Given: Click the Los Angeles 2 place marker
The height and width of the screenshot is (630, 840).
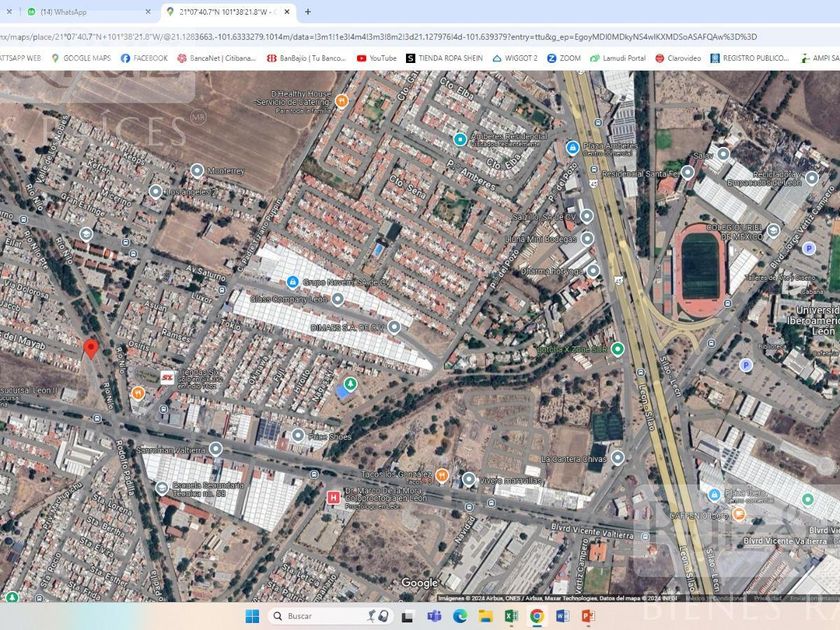Looking at the screenshot, I should (x=155, y=191).
